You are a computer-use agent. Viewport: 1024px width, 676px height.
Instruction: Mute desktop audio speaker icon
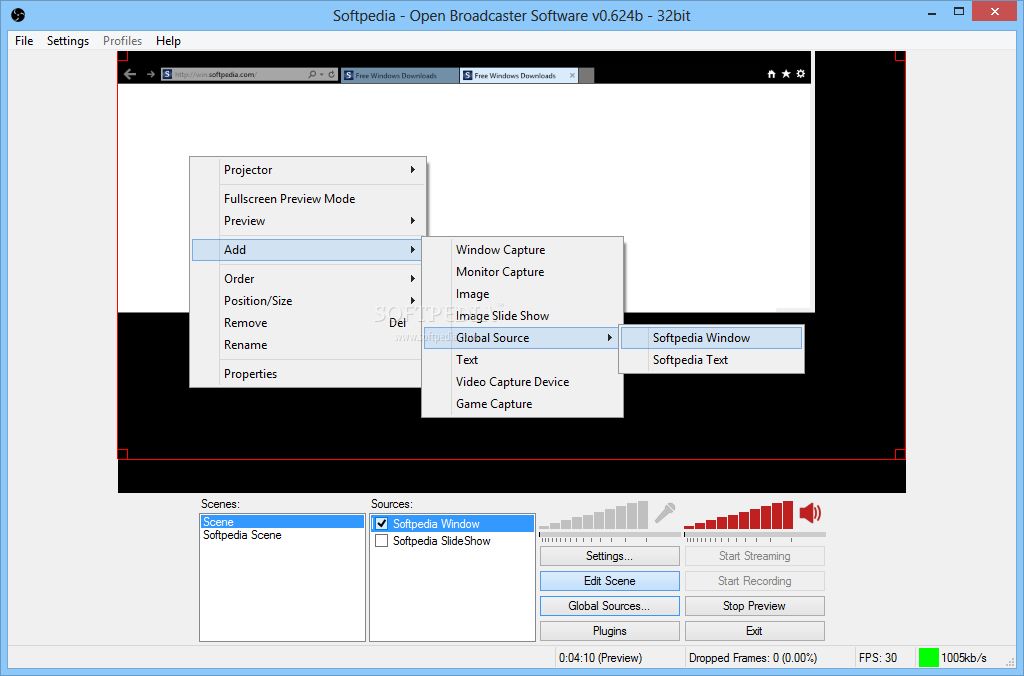click(x=810, y=513)
